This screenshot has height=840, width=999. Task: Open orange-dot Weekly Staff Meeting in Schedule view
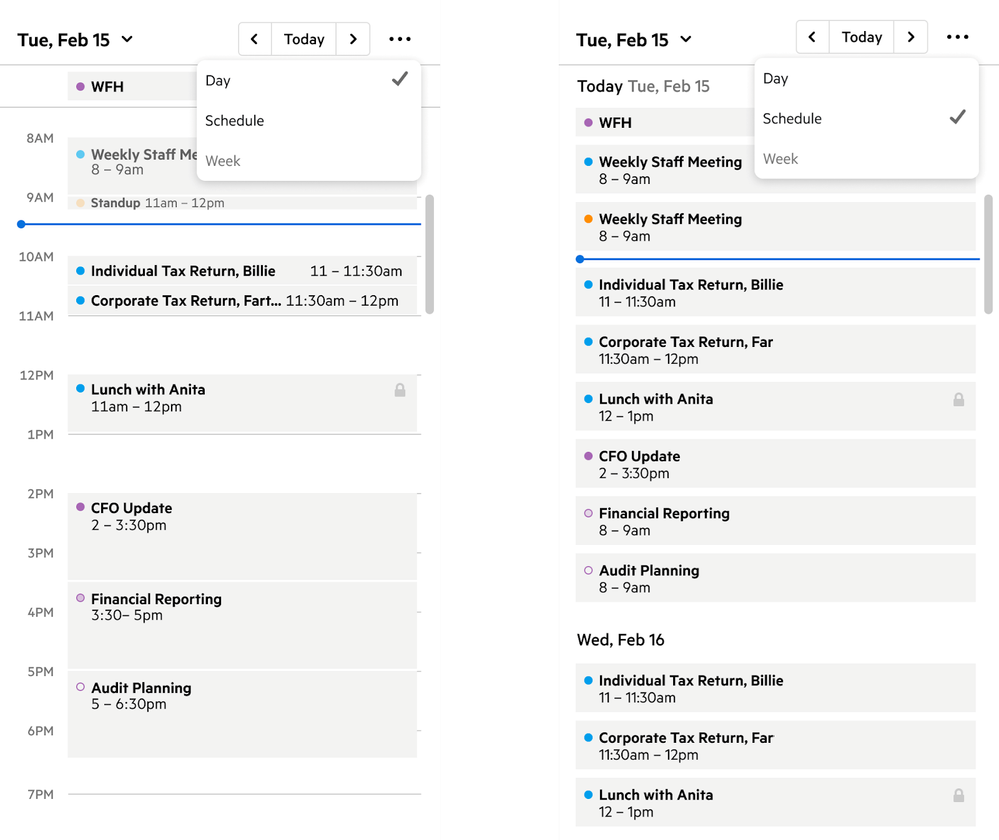tap(775, 227)
